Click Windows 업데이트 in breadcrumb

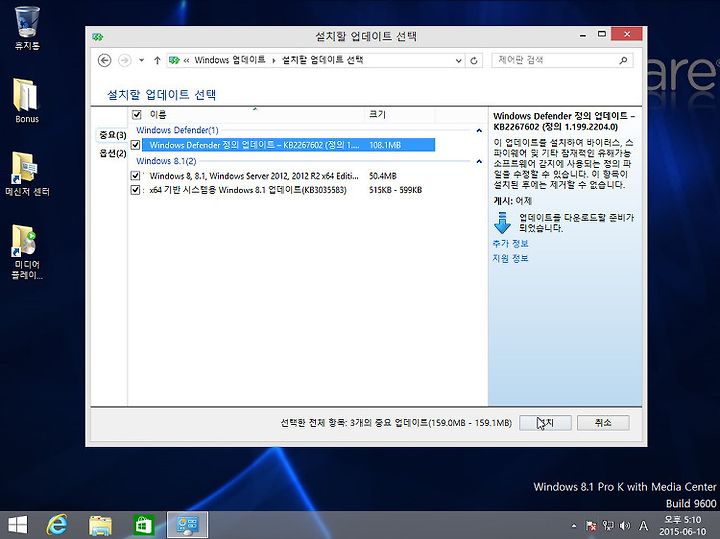230,60
